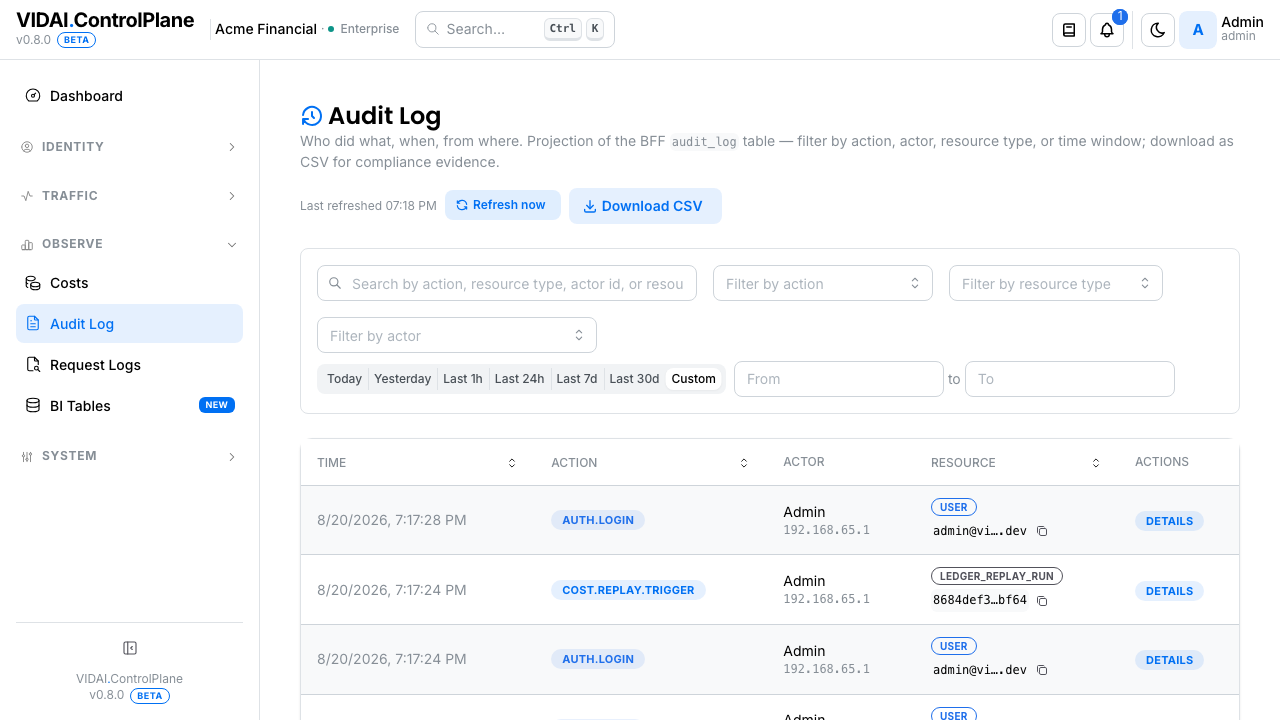This screenshot has height=720, width=1280.
Task: Collapse sidebar with the panel icon
Action: (x=129, y=648)
